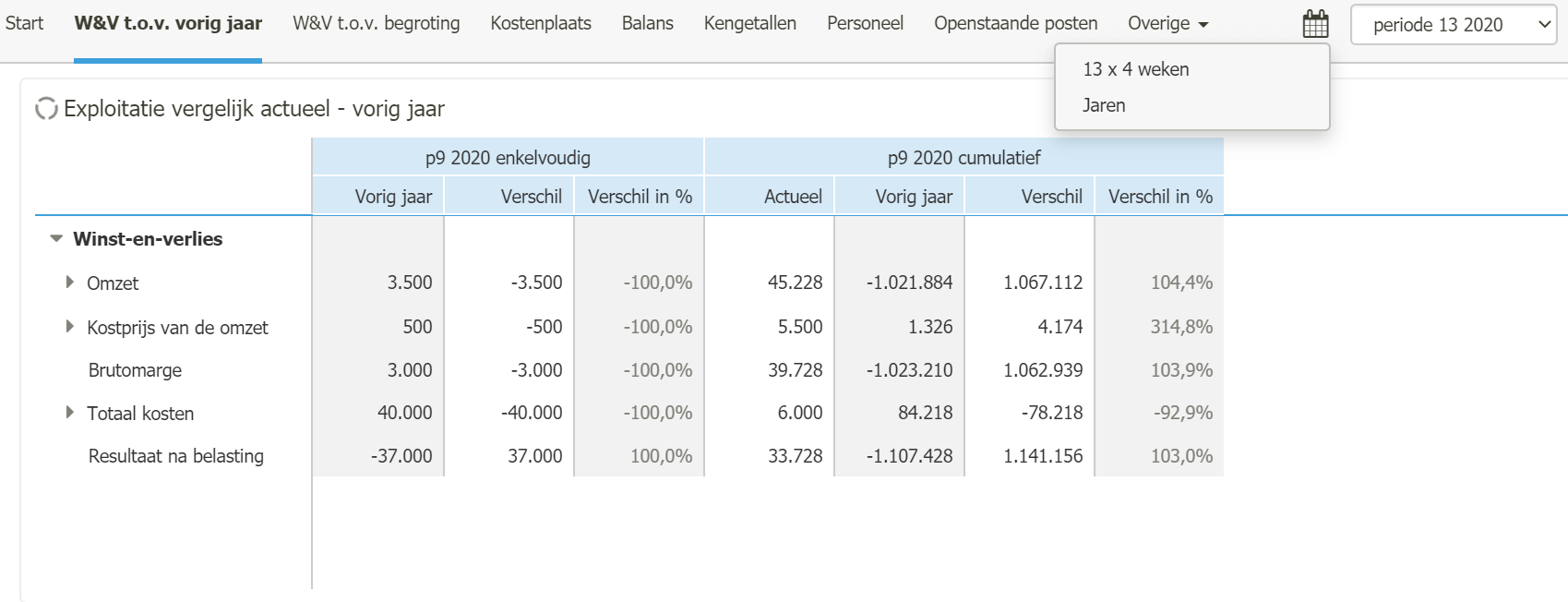
Task: Click the loading spinner beside Exploitatie title
Action: click(46, 109)
